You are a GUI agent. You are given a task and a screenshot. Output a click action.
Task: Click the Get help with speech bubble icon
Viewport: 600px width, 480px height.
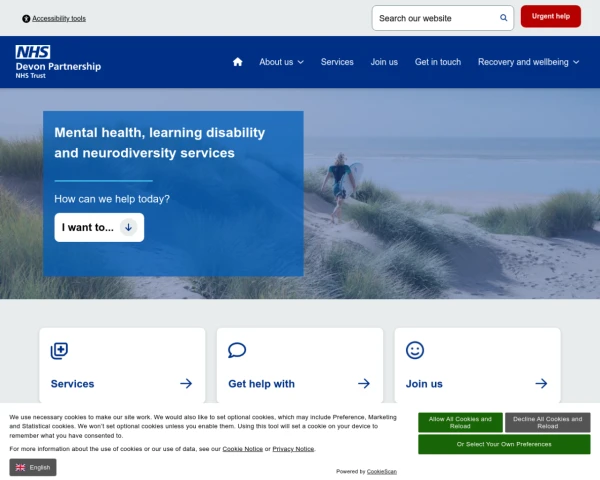tap(237, 350)
